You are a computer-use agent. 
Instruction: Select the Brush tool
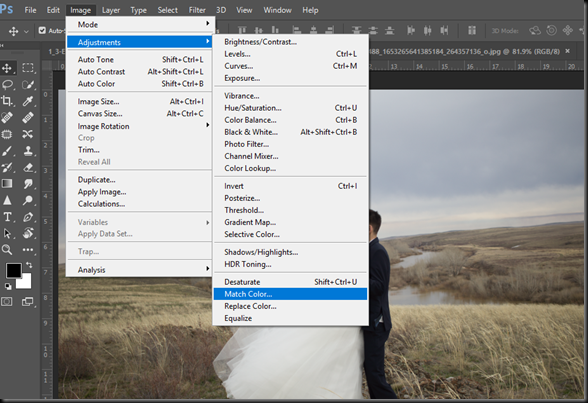(x=7, y=151)
